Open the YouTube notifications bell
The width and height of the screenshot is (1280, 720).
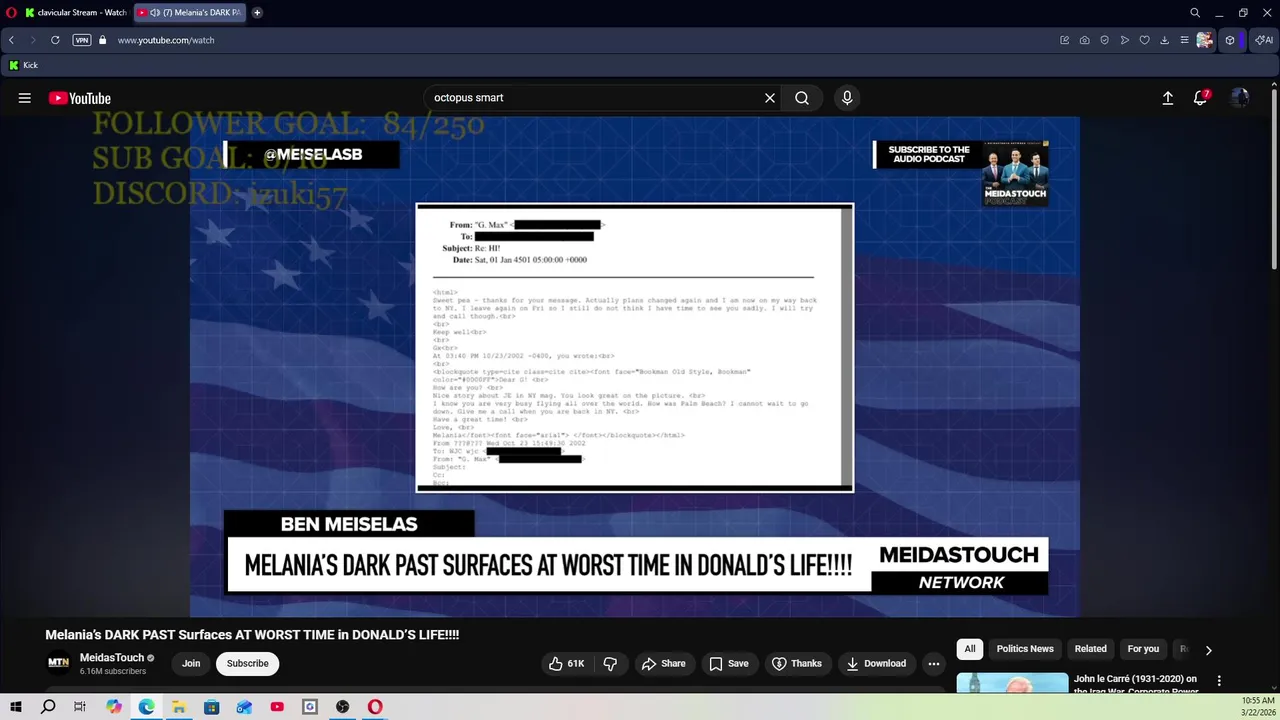click(1201, 97)
